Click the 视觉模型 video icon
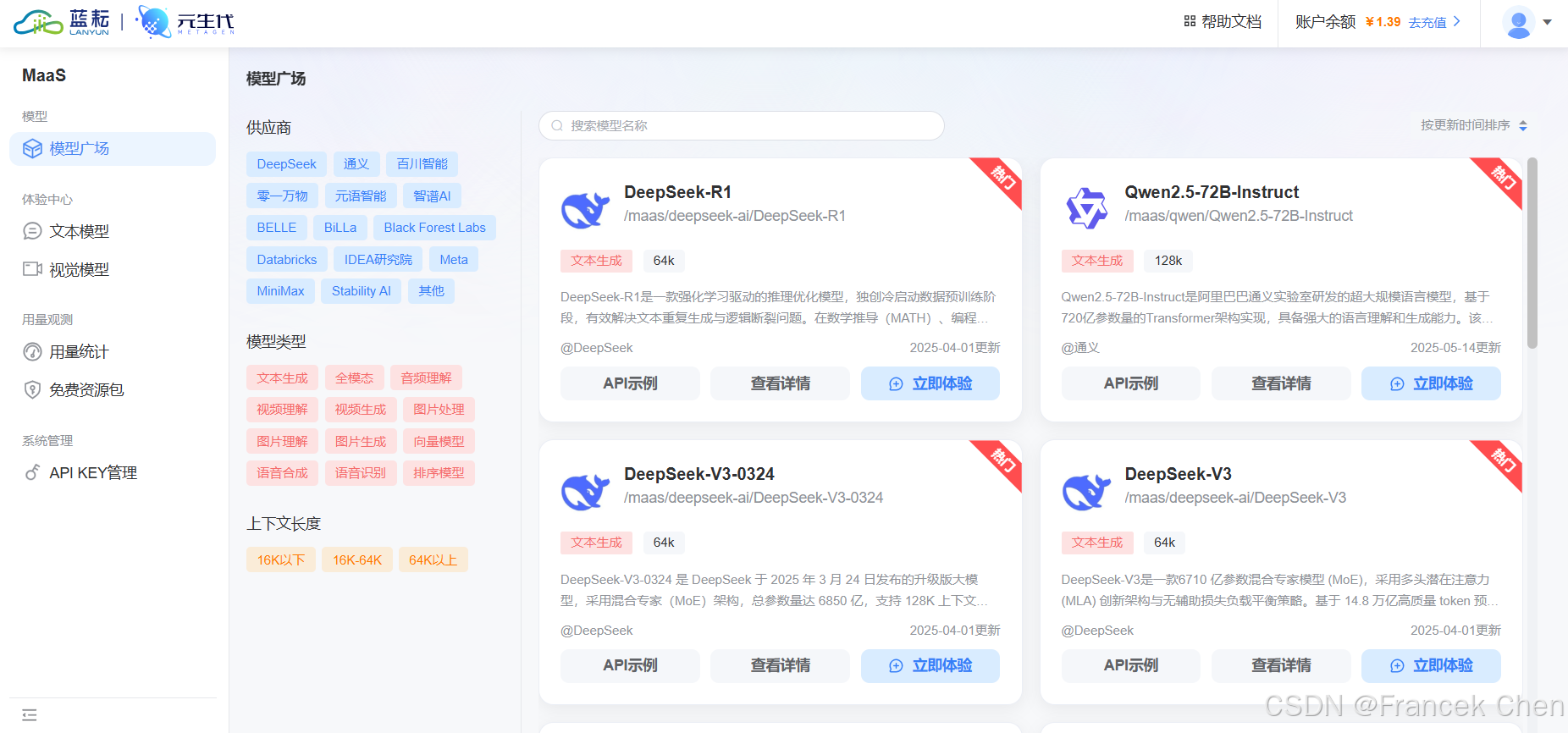The image size is (1568, 733). pyautogui.click(x=32, y=269)
